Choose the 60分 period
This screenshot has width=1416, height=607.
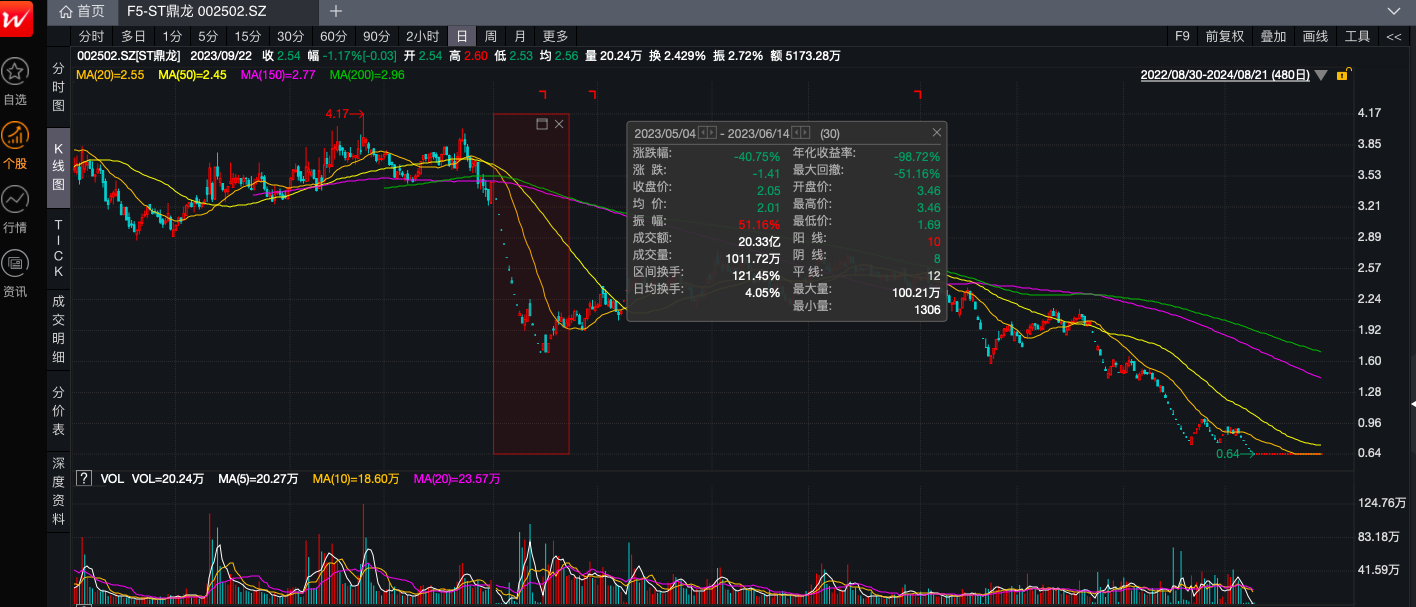click(334, 36)
